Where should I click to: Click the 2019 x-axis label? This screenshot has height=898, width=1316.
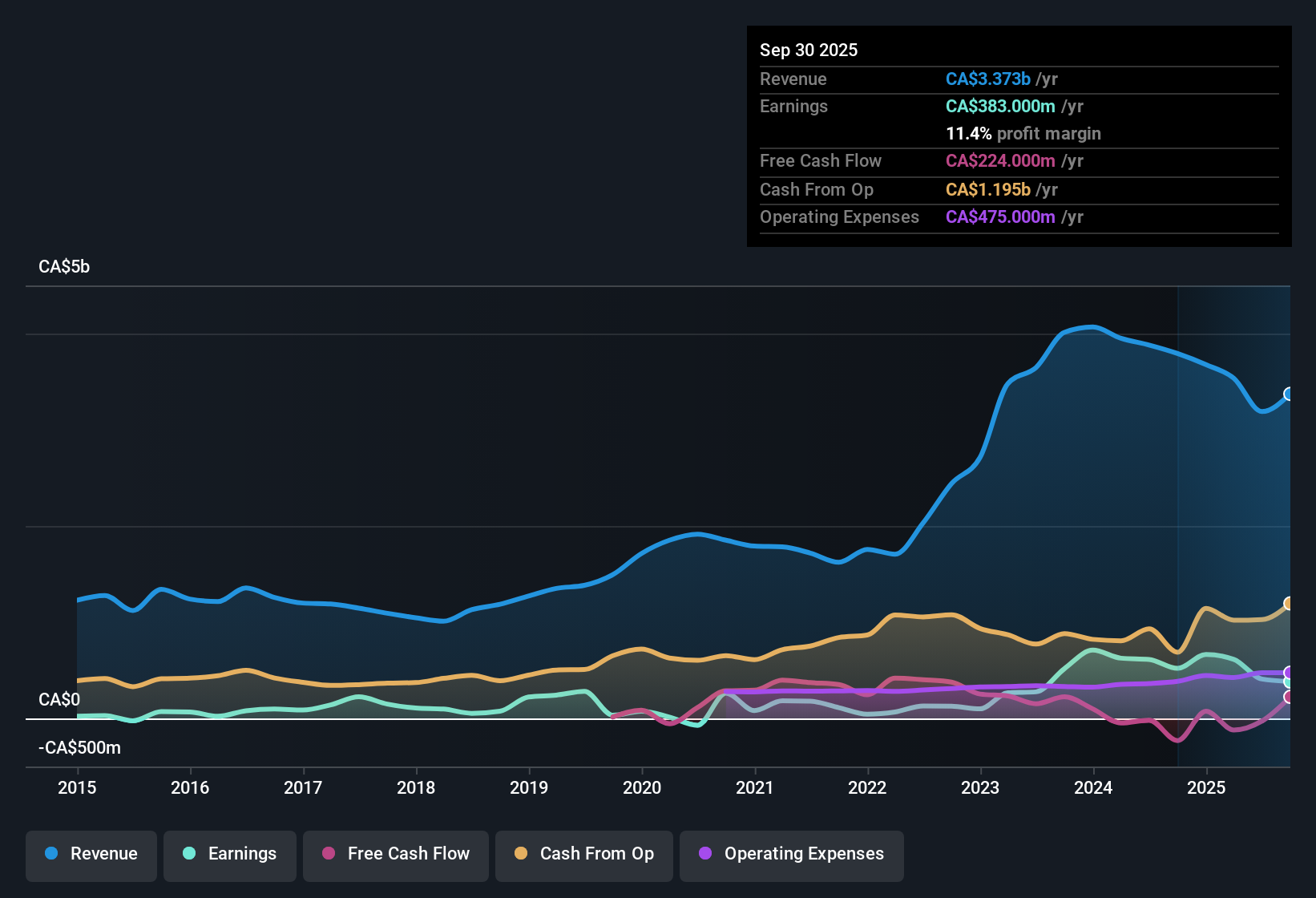click(x=529, y=788)
